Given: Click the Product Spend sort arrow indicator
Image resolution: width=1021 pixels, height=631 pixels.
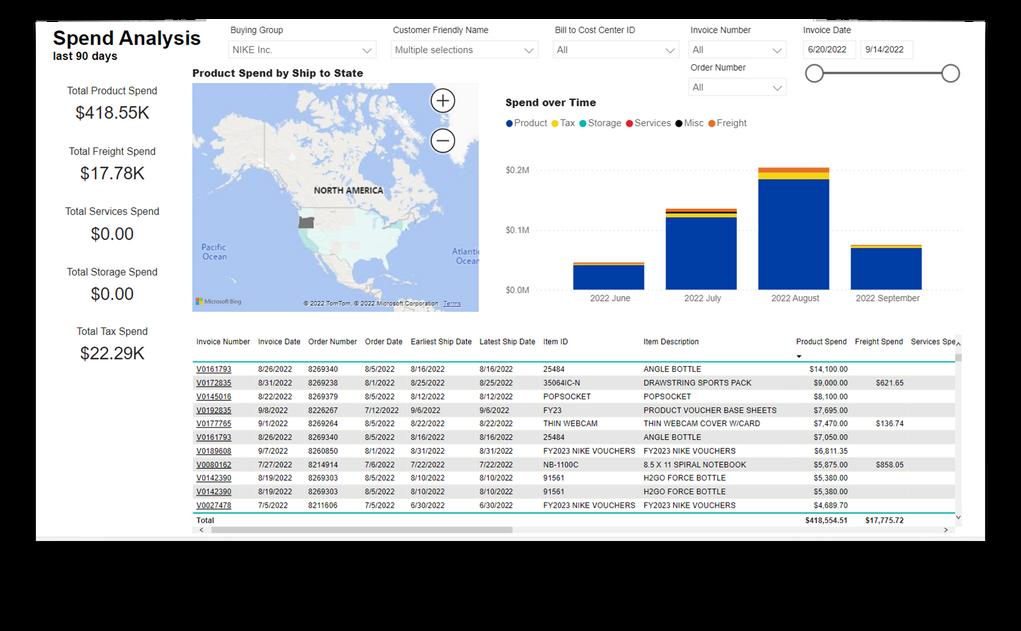Looking at the screenshot, I should [799, 356].
